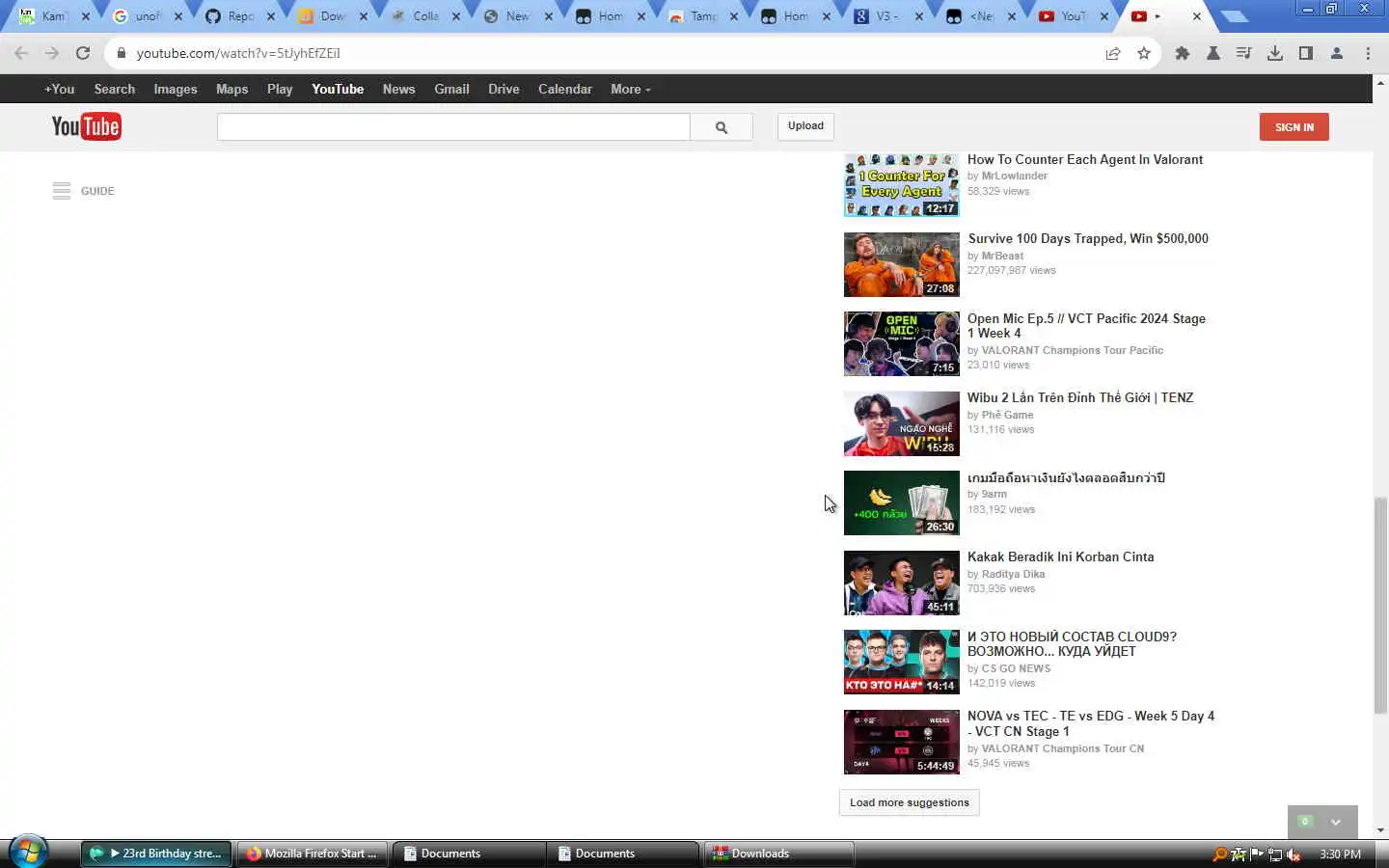This screenshot has height=868, width=1389.
Task: Click the Action Center flag tray icon
Action: pyautogui.click(x=1257, y=854)
